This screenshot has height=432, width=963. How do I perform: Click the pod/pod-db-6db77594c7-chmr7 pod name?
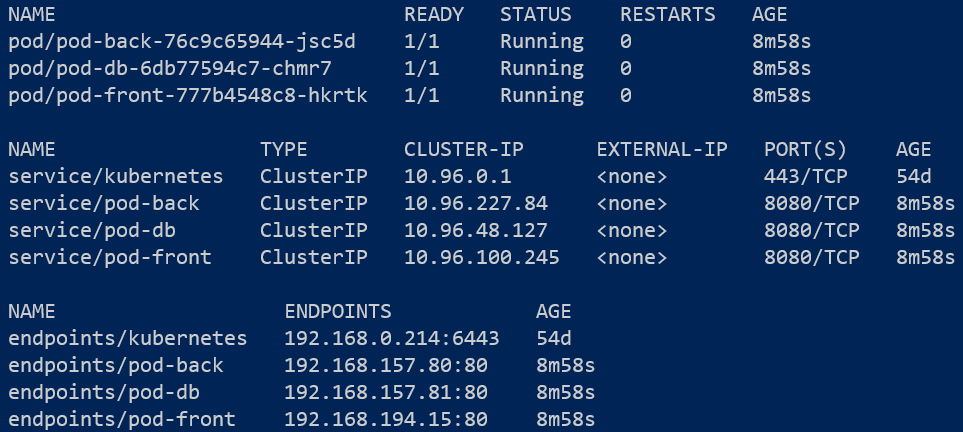(170, 69)
